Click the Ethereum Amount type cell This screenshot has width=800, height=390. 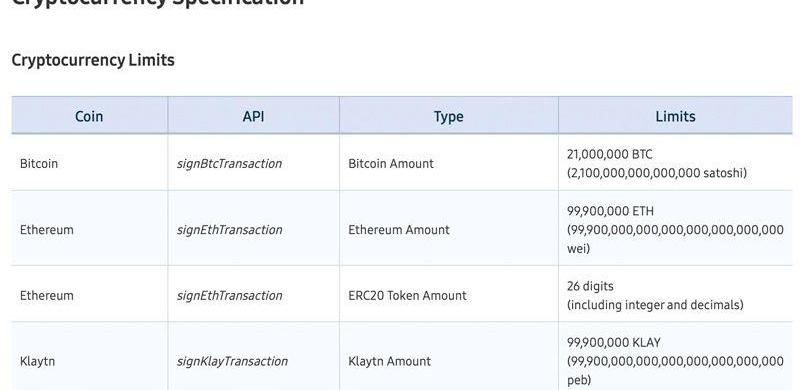[x=399, y=230]
